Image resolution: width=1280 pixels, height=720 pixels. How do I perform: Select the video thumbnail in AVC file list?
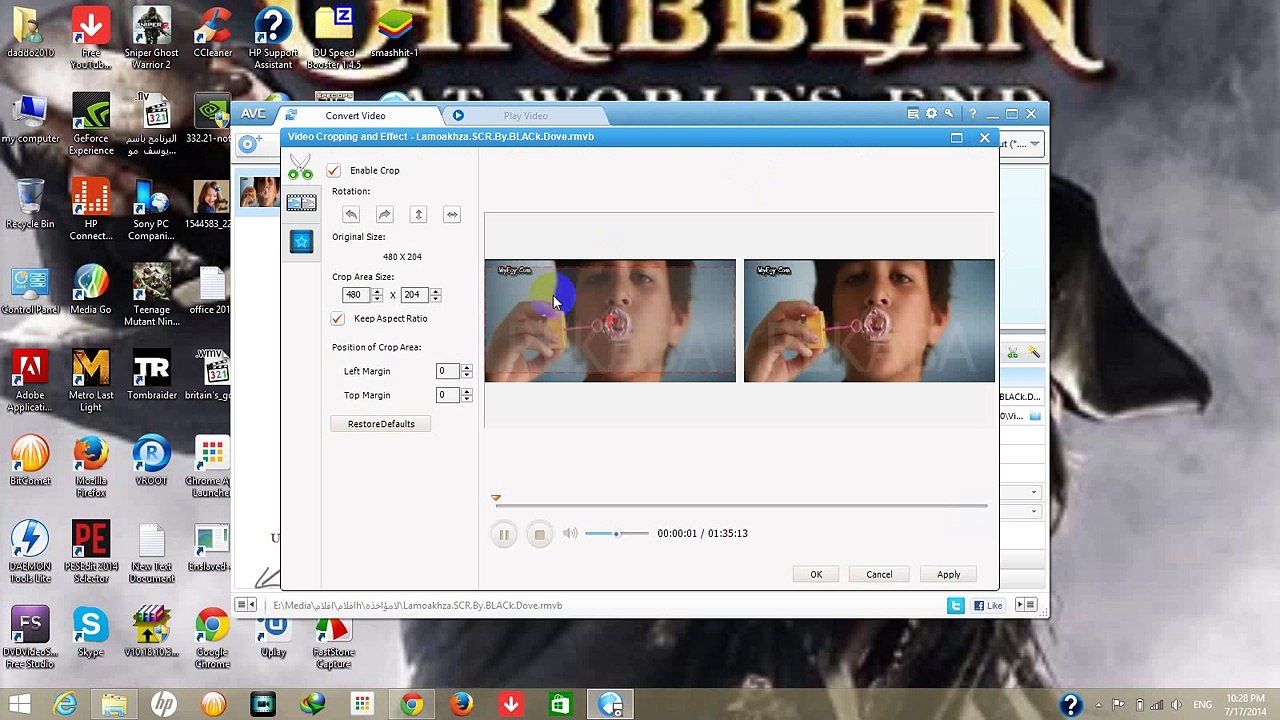pos(259,192)
